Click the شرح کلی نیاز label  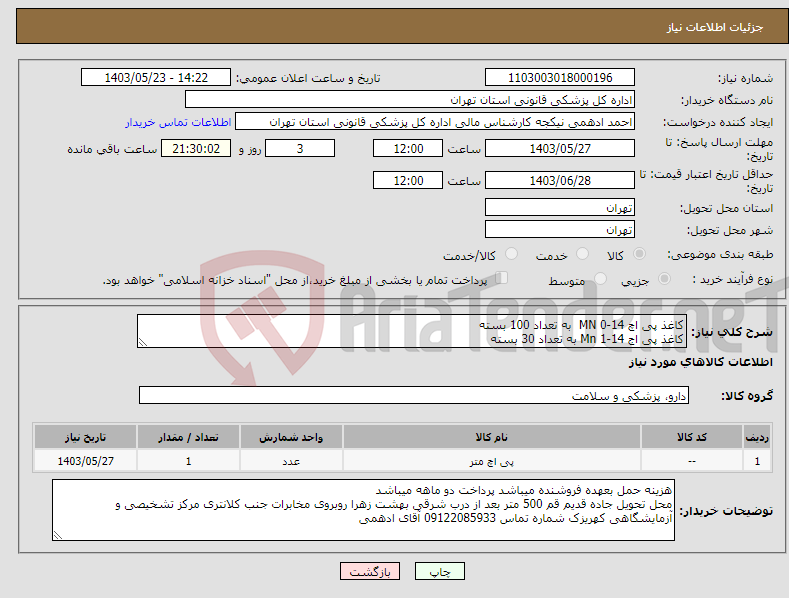pos(732,332)
